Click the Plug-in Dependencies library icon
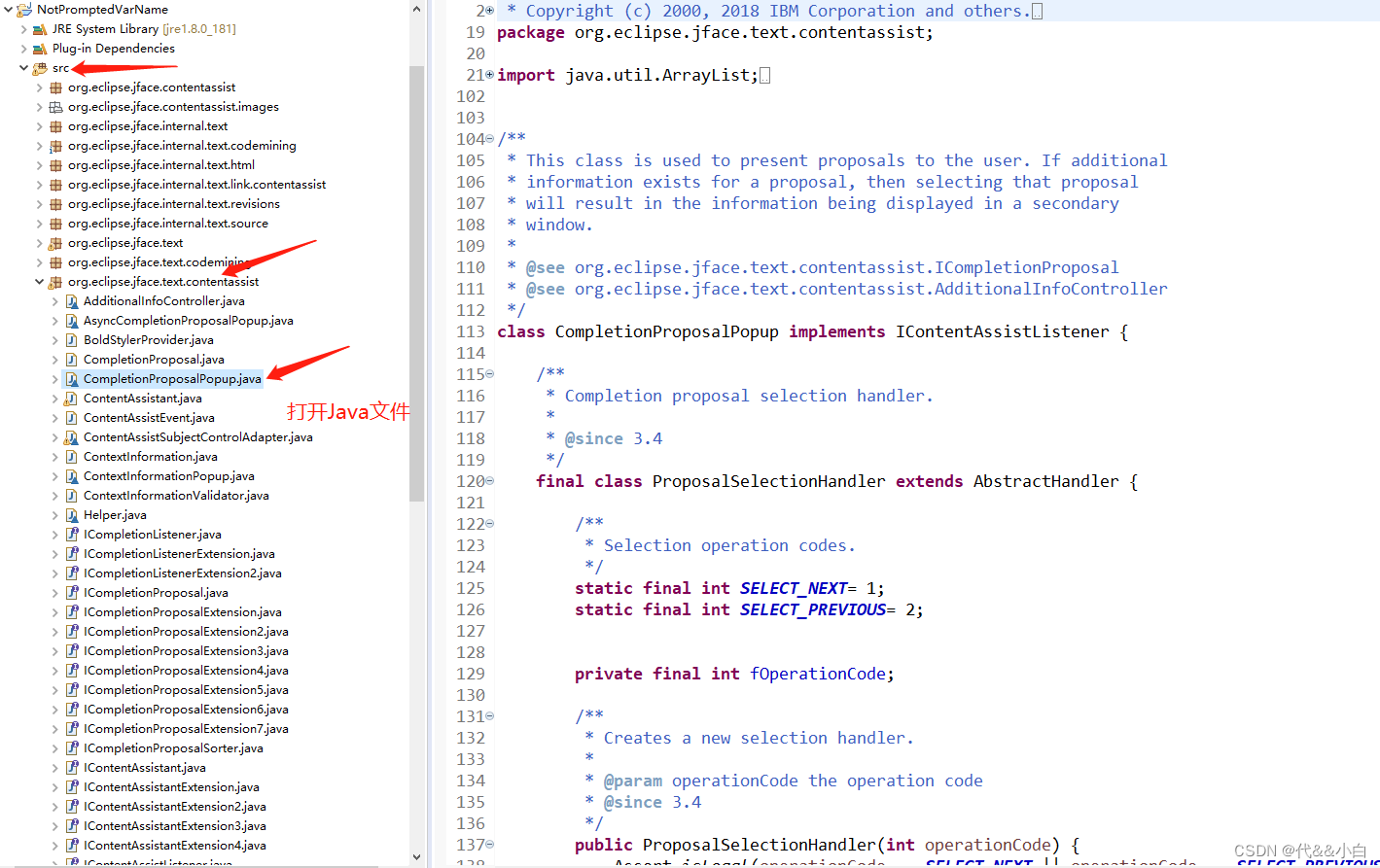Viewport: 1380px width, 868px height. 40,49
